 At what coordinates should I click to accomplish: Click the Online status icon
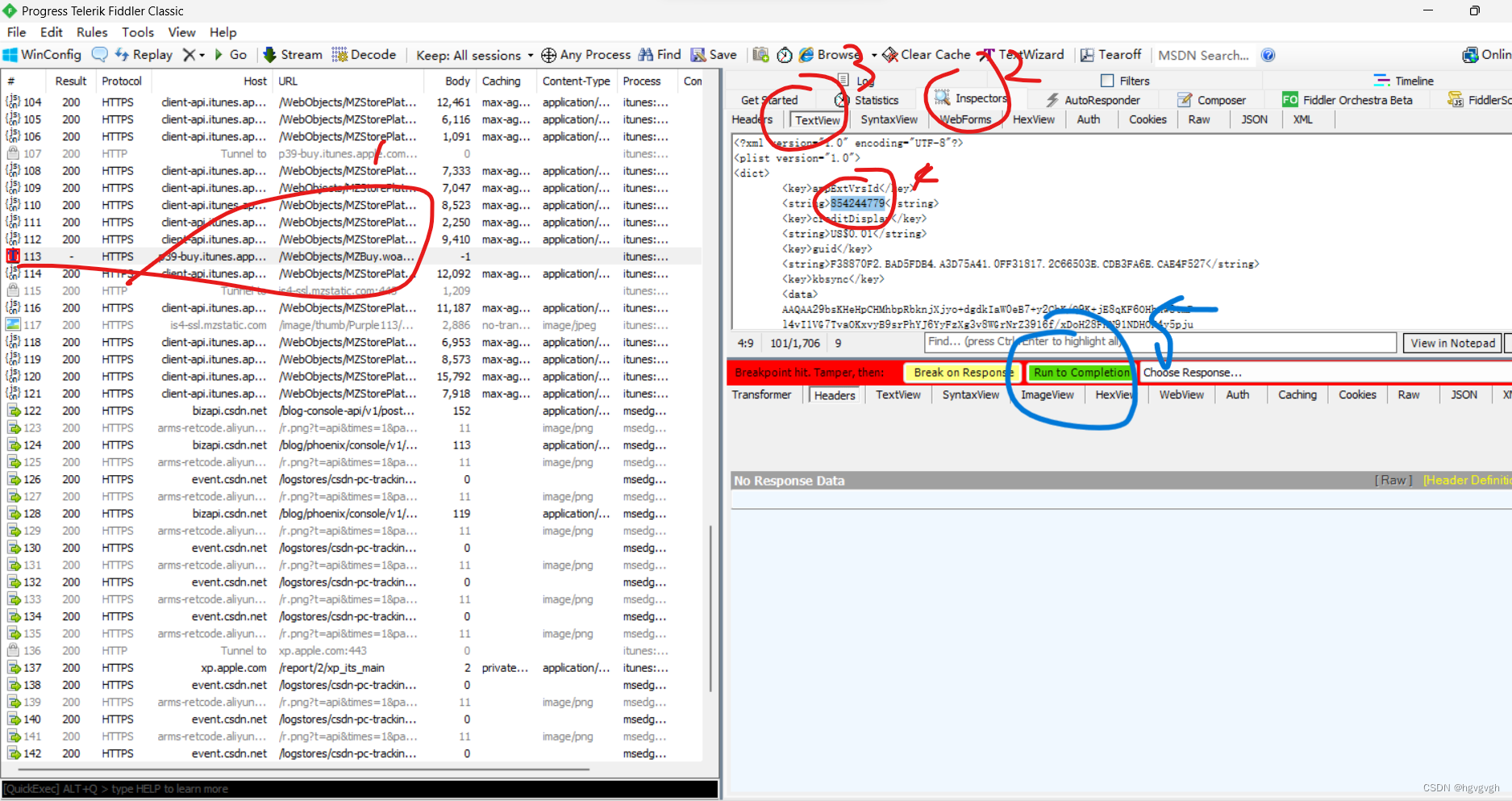pyautogui.click(x=1470, y=55)
